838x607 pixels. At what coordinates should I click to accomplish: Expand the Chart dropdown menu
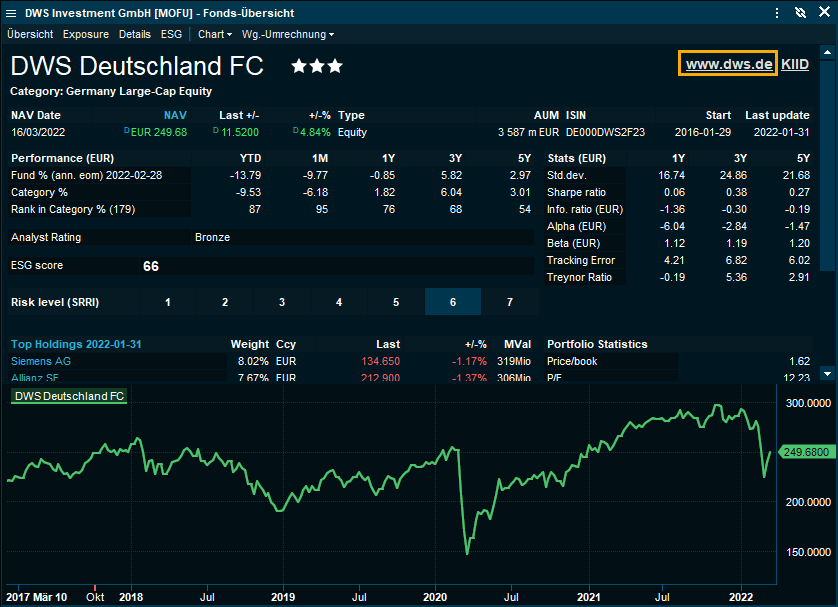214,34
